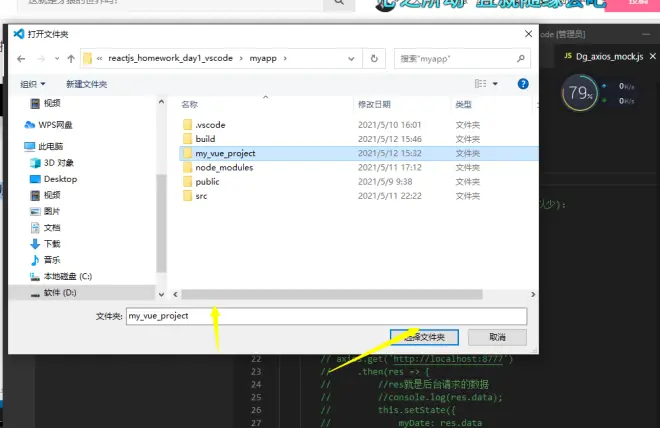Open the view options dropdown arrow
The width and height of the screenshot is (660, 428).
(x=495, y=84)
